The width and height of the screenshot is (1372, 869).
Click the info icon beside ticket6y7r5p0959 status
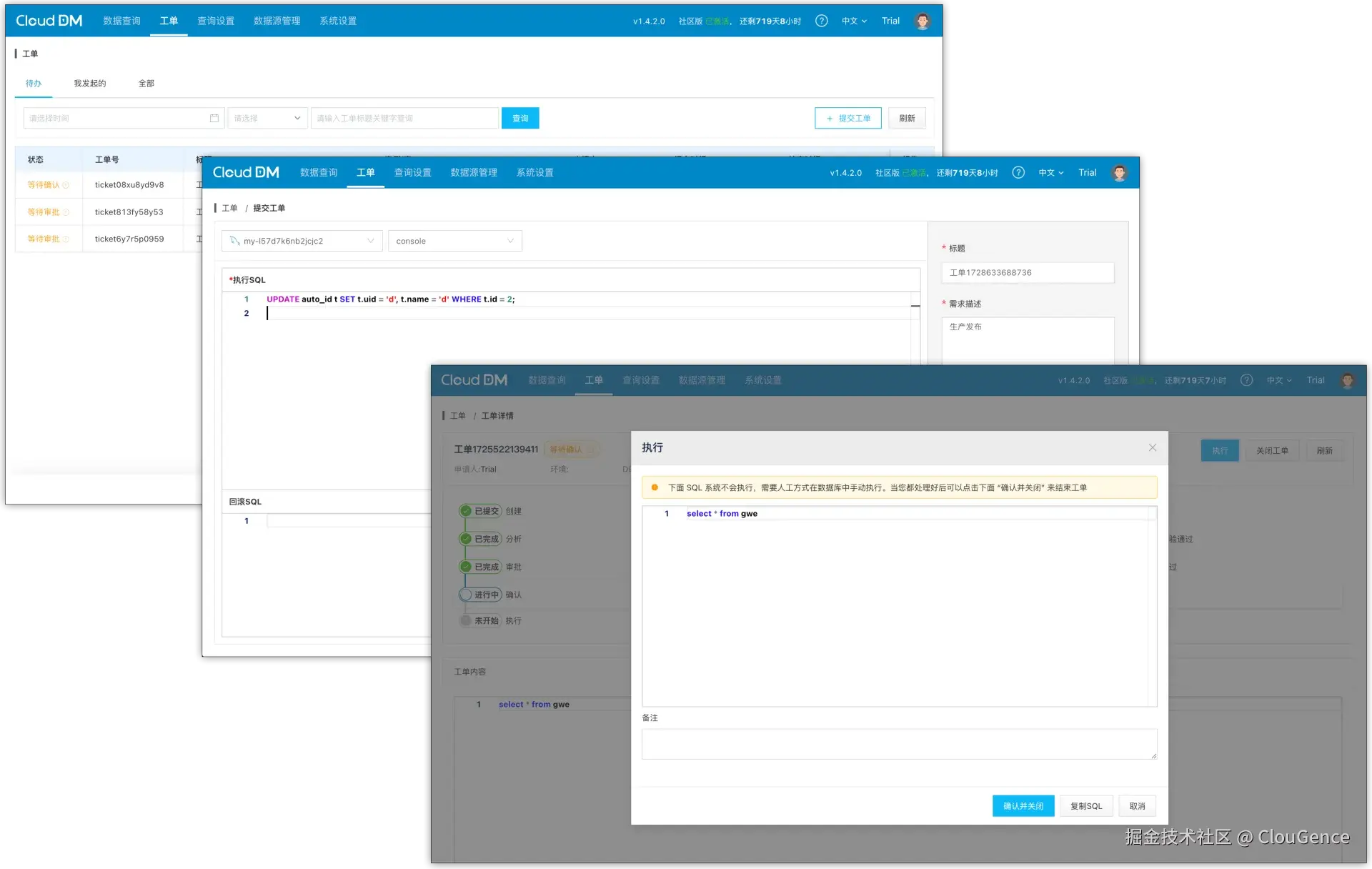[x=66, y=239]
